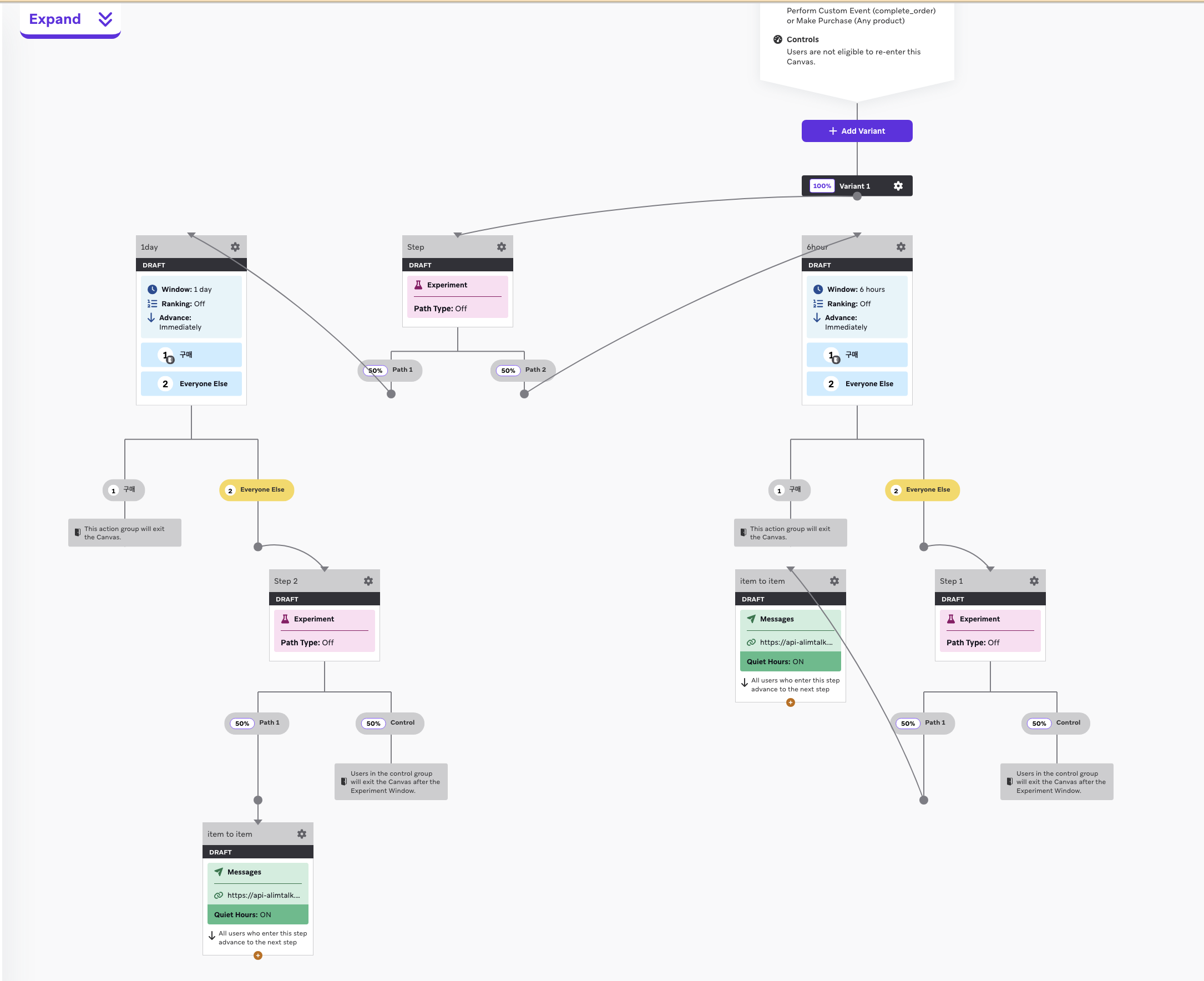The image size is (1204, 981).
Task: Select Everyone Else row inside 1day step
Action: [x=191, y=384]
